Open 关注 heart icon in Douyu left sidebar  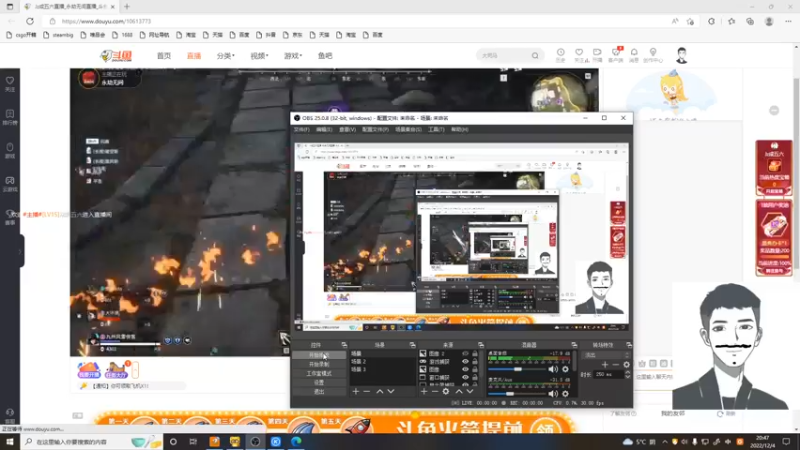[10, 83]
